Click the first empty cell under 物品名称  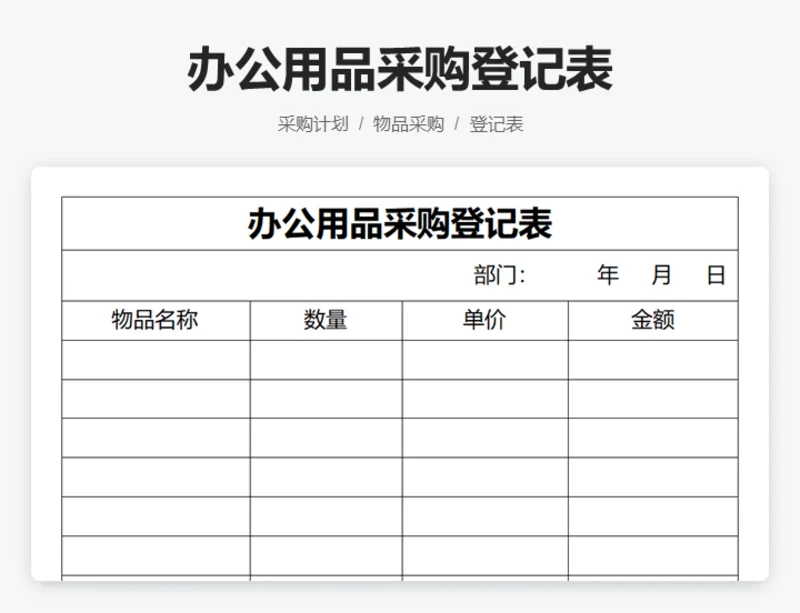click(x=156, y=360)
